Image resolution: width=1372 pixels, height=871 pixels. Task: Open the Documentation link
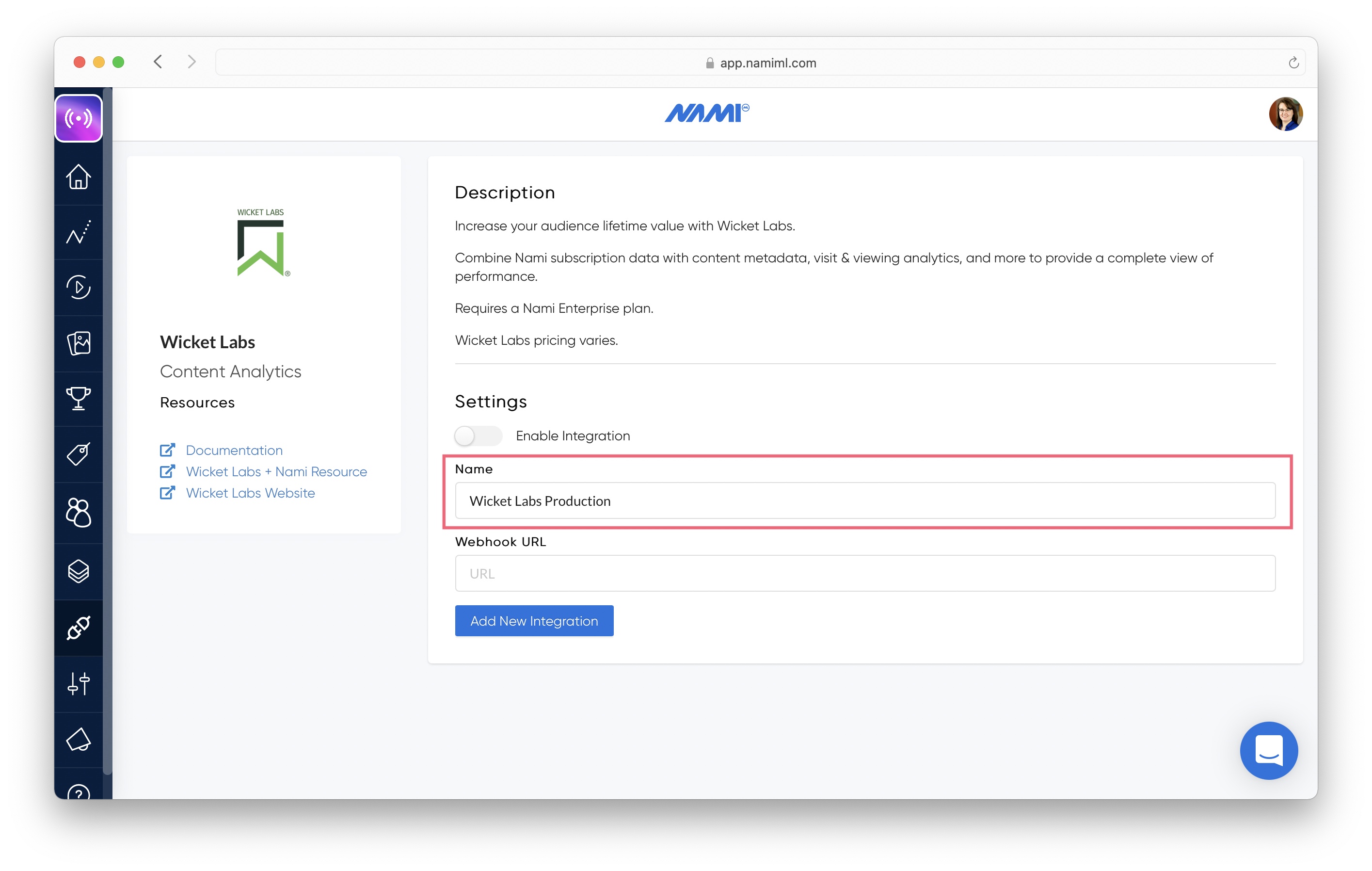[x=234, y=451]
